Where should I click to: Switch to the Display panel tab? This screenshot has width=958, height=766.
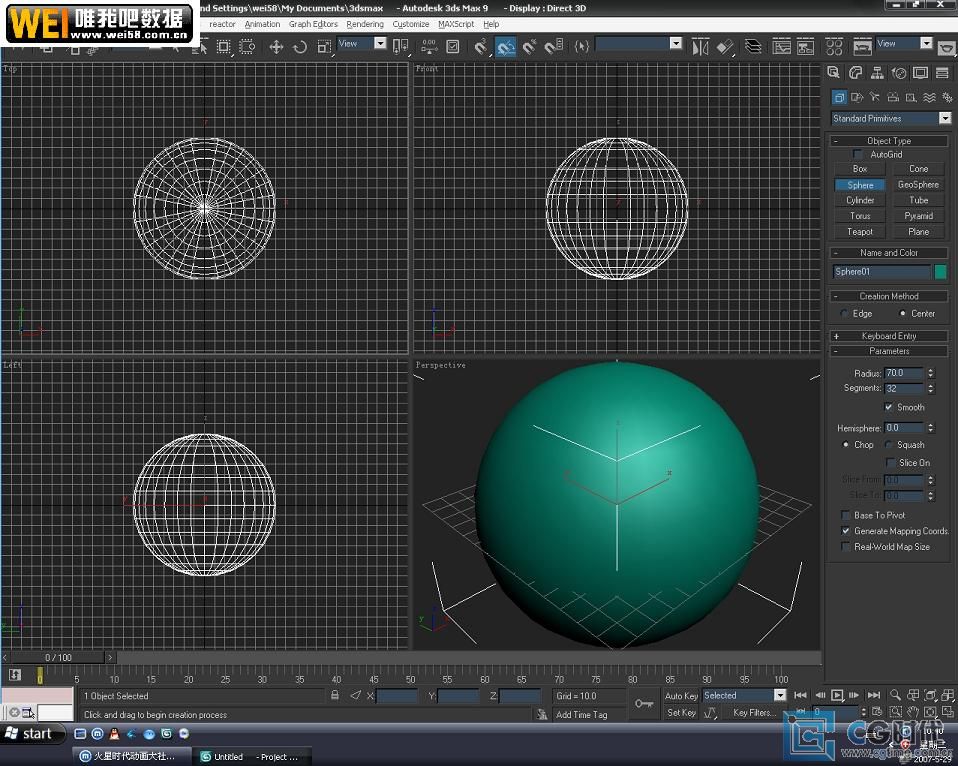(920, 73)
